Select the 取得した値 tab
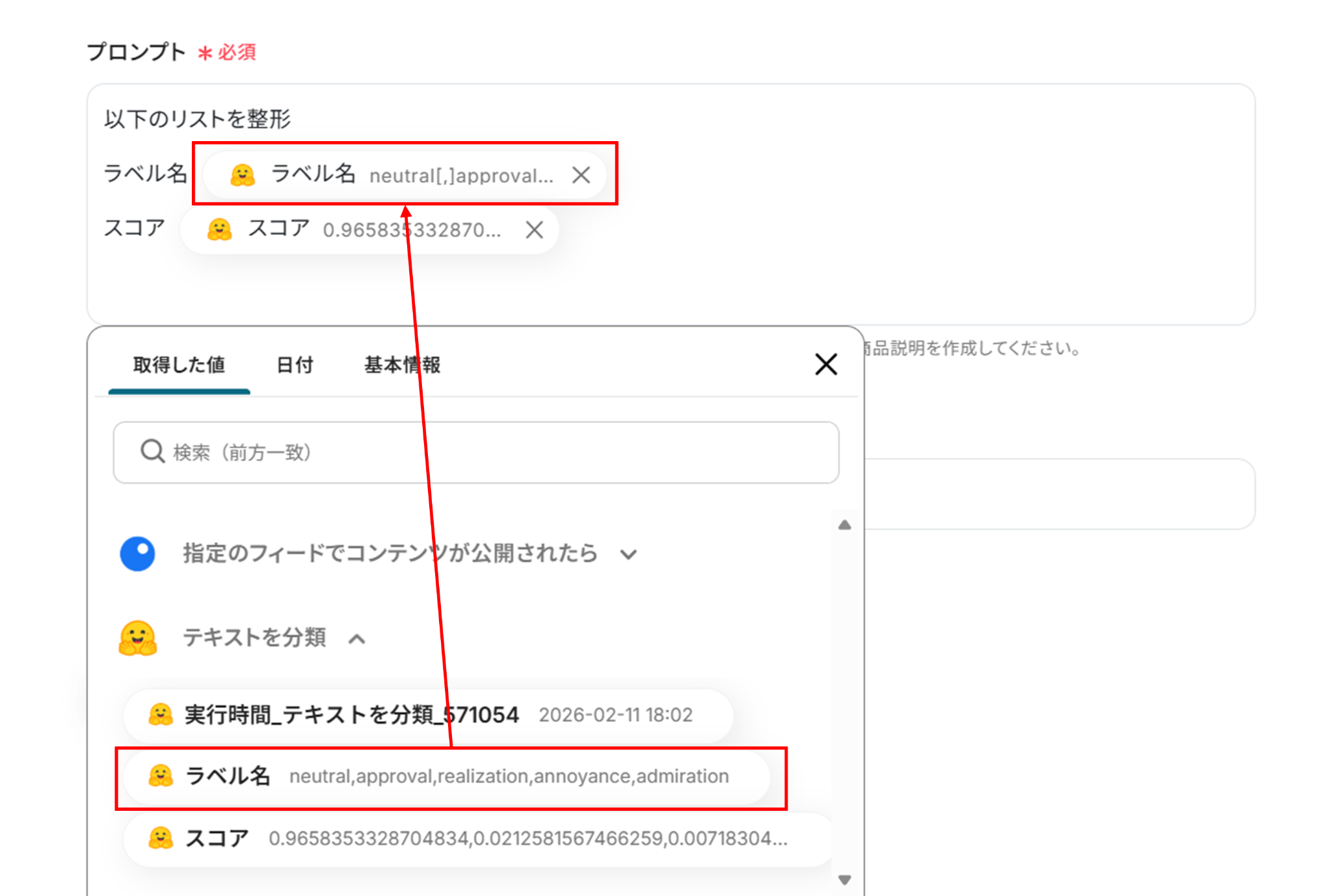The width and height of the screenshot is (1332, 896). [179, 365]
